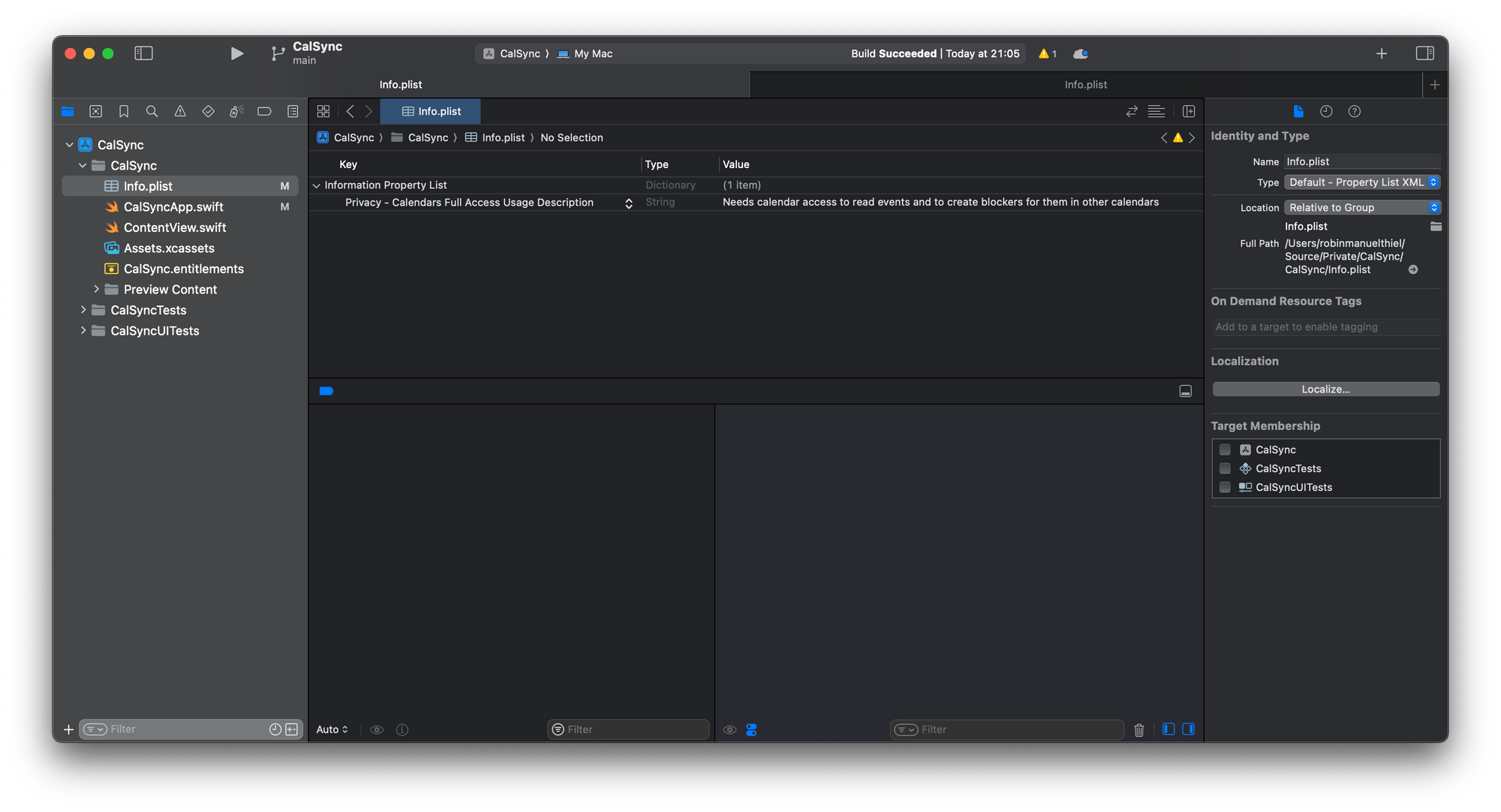The image size is (1501, 812).
Task: Click the Localize... button
Action: 1325,389
